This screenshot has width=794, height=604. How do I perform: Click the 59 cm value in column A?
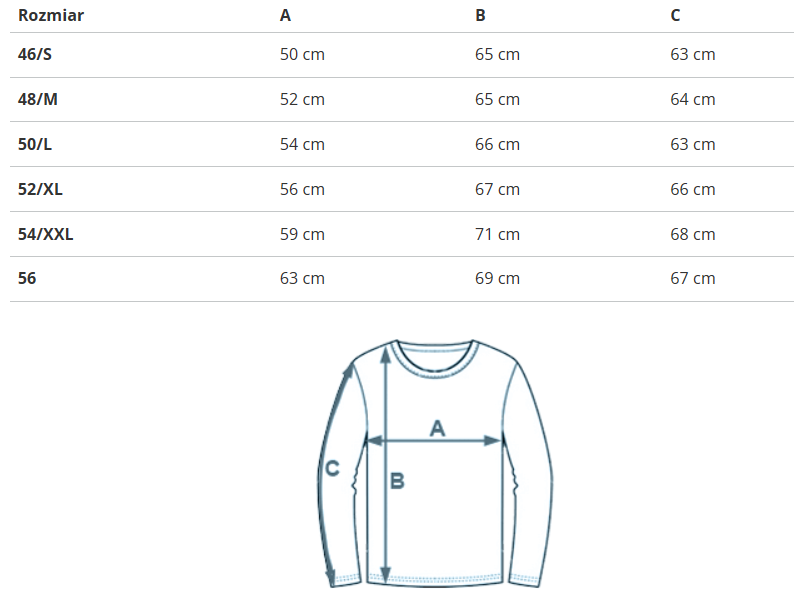pyautogui.click(x=302, y=234)
